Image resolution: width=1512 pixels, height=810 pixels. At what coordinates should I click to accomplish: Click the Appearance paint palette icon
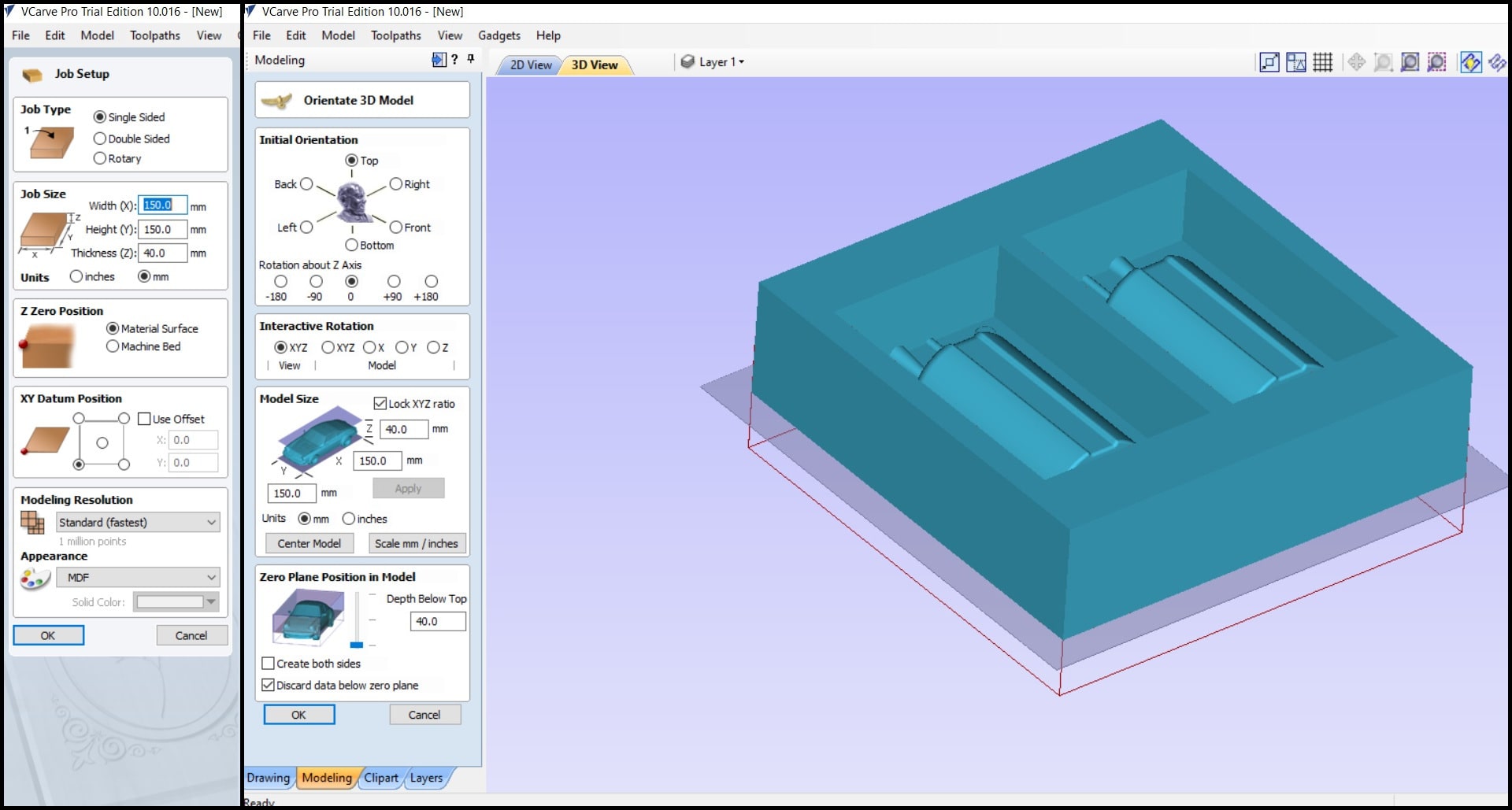pos(35,579)
